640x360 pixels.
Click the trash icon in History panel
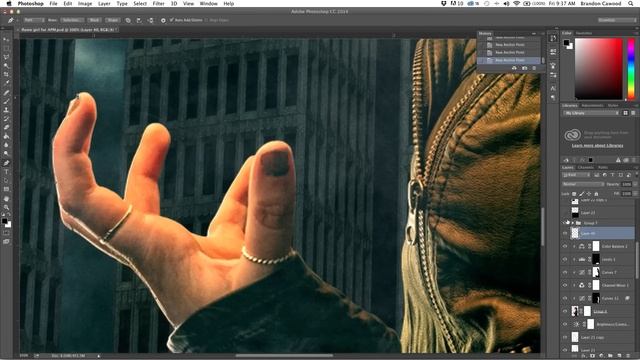[534, 68]
